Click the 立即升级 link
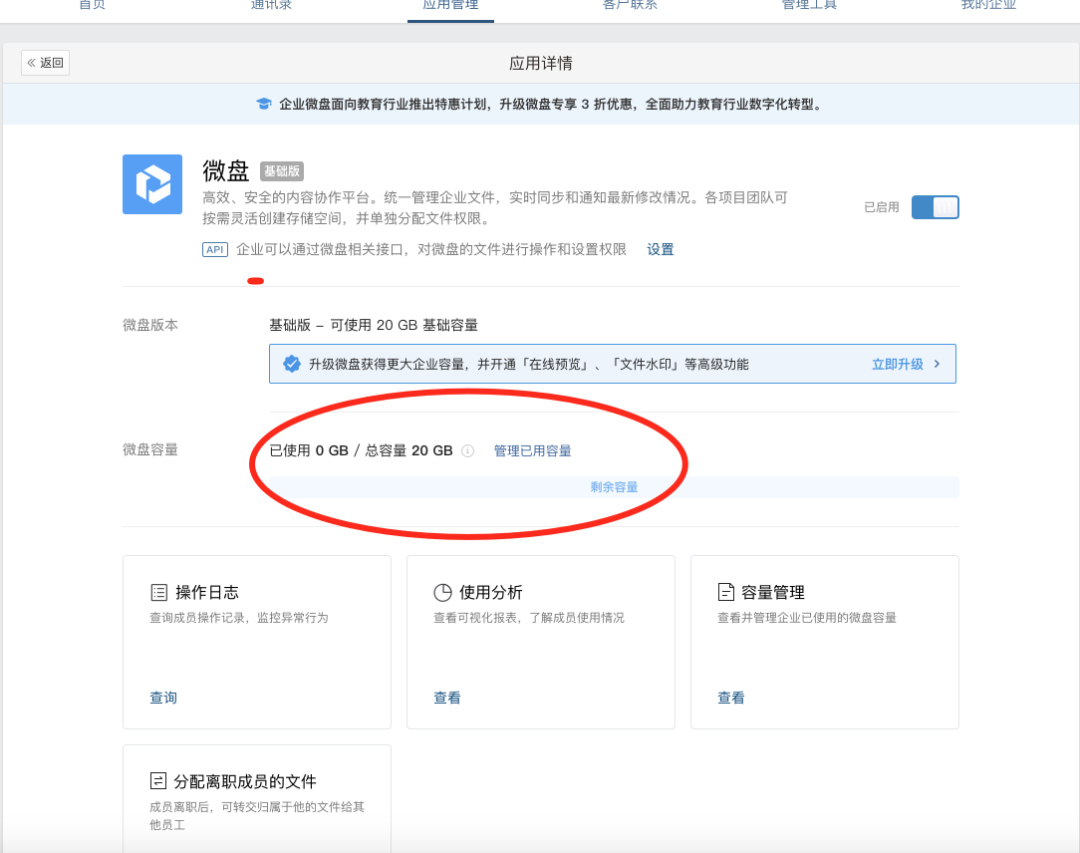Image resolution: width=1080 pixels, height=853 pixels. click(x=897, y=364)
